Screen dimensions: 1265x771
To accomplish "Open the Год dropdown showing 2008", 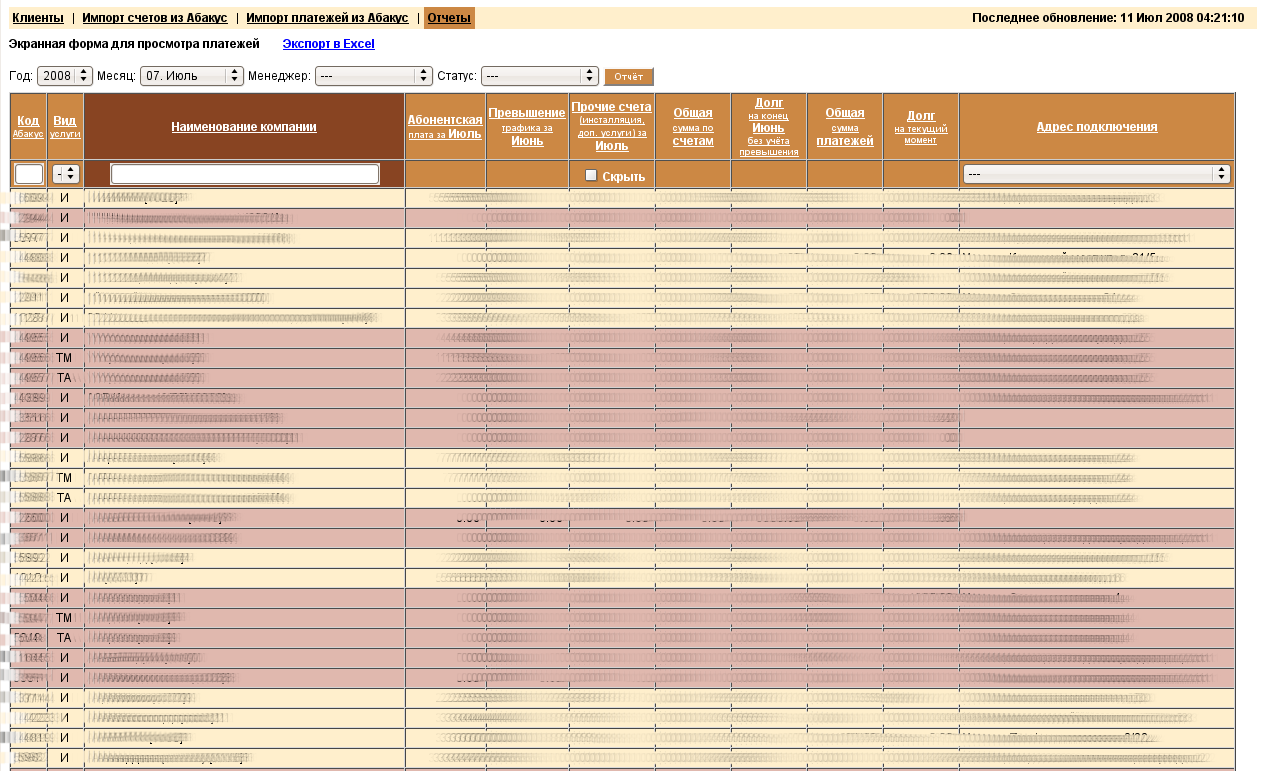I will point(65,76).
